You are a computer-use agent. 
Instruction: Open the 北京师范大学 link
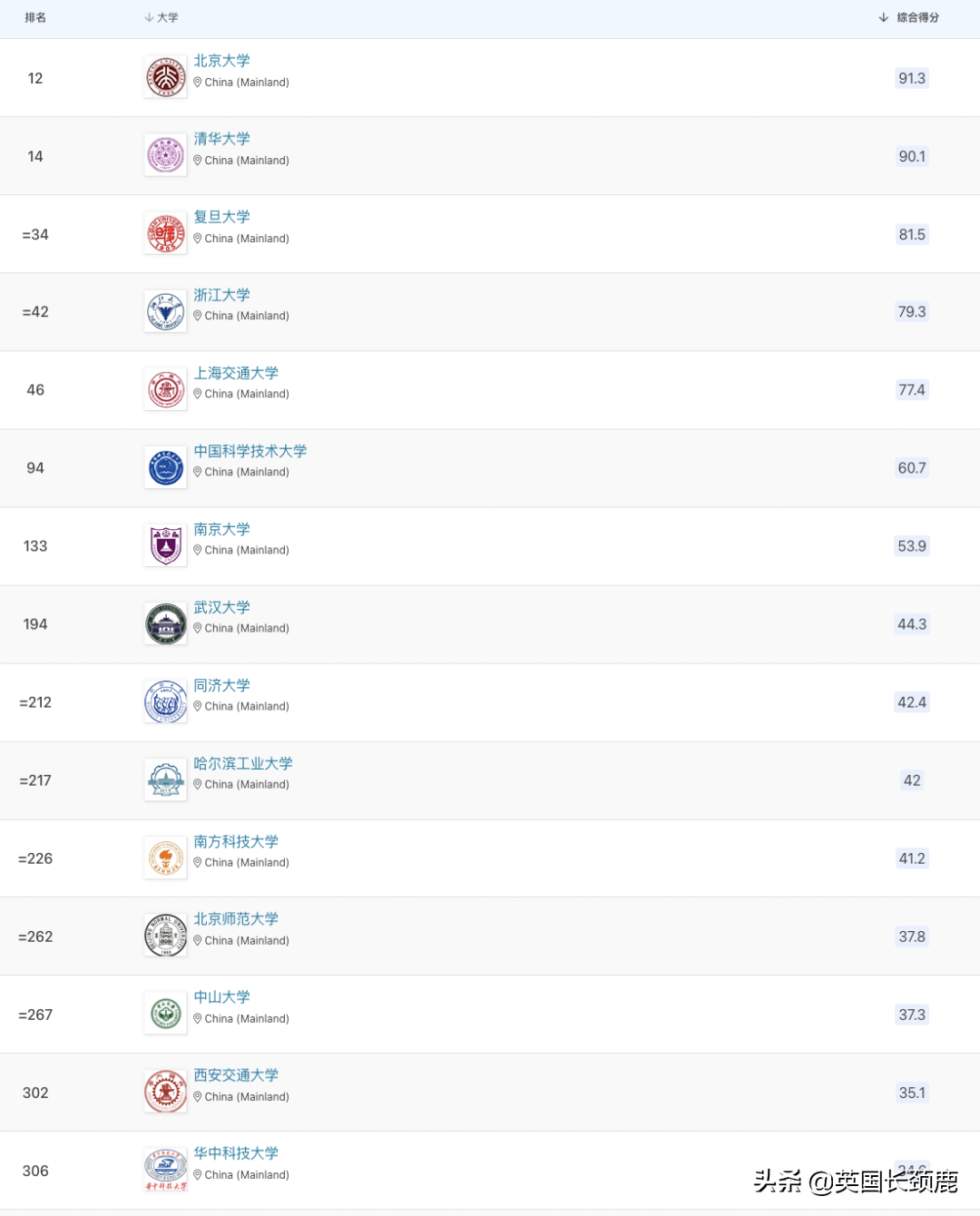(236, 919)
